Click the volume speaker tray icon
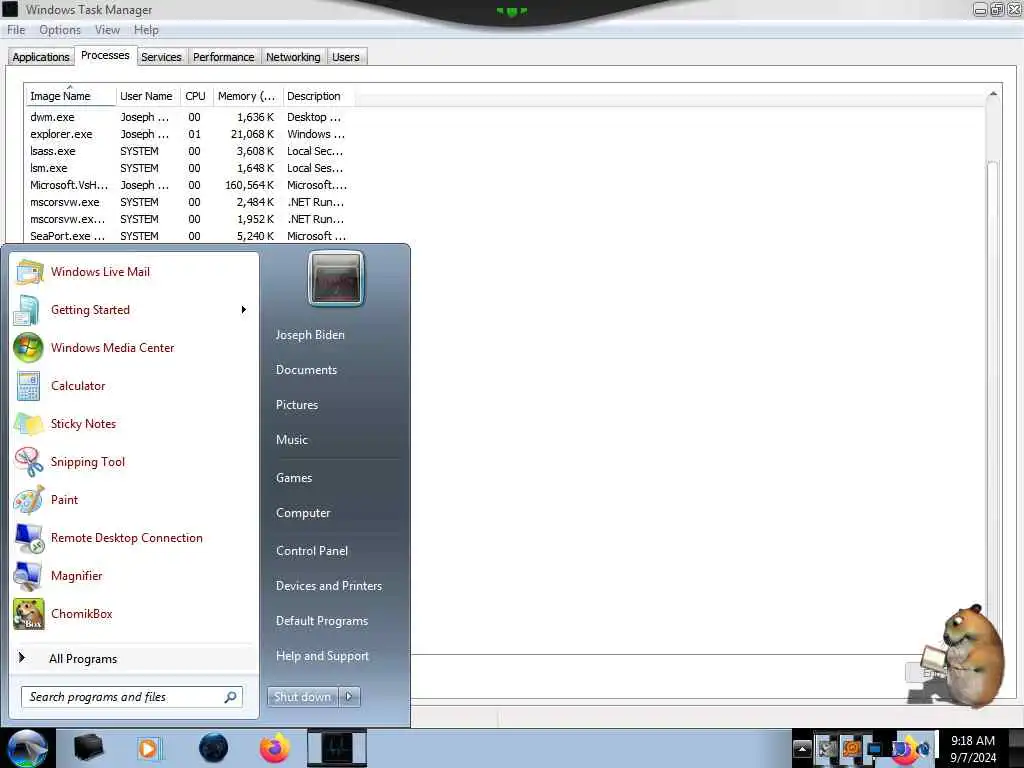Viewport: 1024px width, 768px height. point(923,748)
